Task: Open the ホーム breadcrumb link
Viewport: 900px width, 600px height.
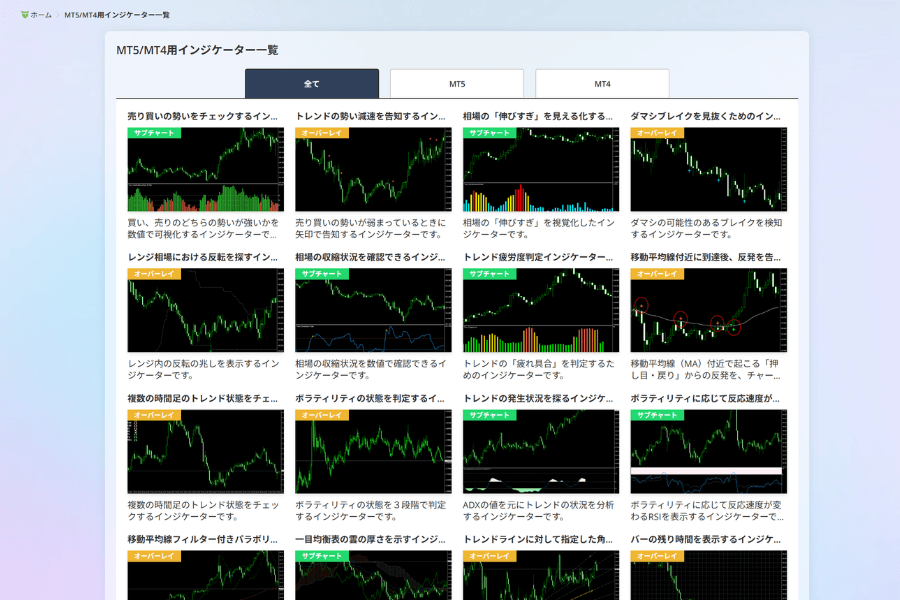Action: click(x=41, y=15)
